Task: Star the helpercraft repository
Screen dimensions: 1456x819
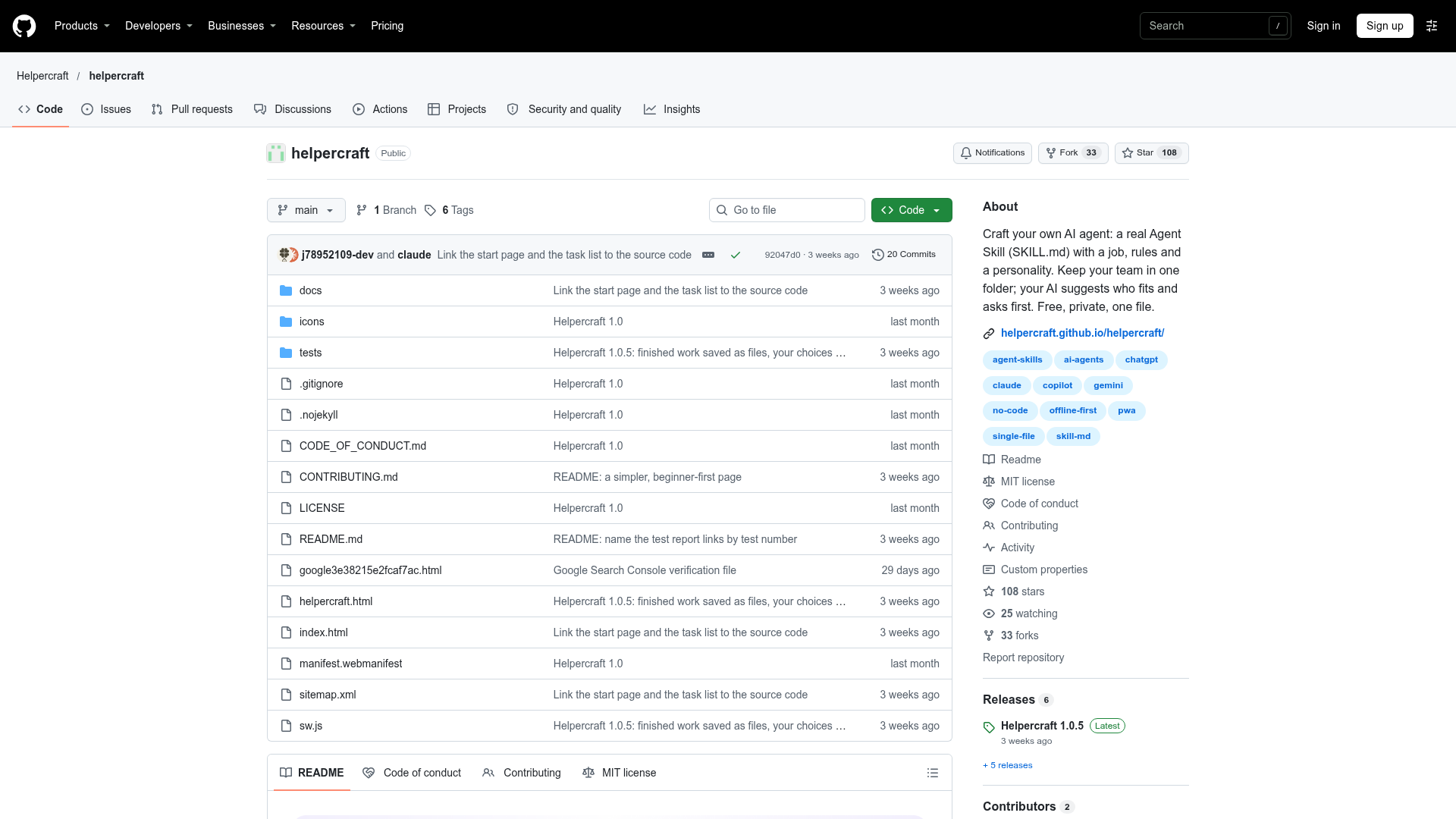Action: point(1151,153)
